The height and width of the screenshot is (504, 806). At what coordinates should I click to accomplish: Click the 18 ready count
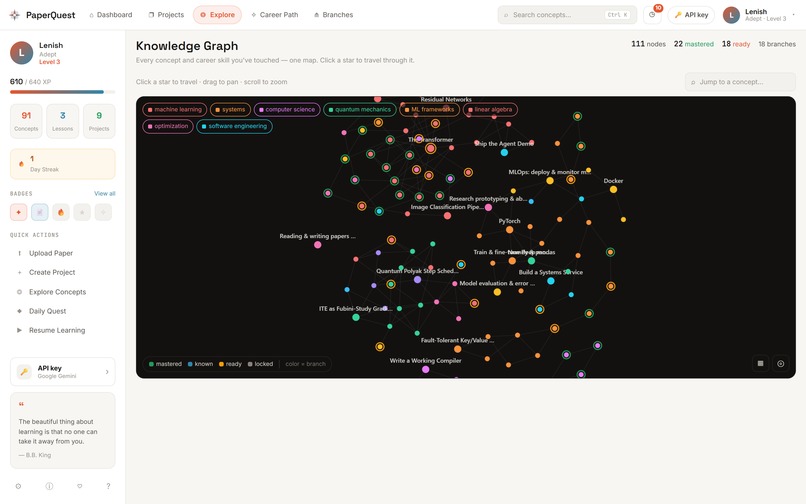click(x=736, y=44)
